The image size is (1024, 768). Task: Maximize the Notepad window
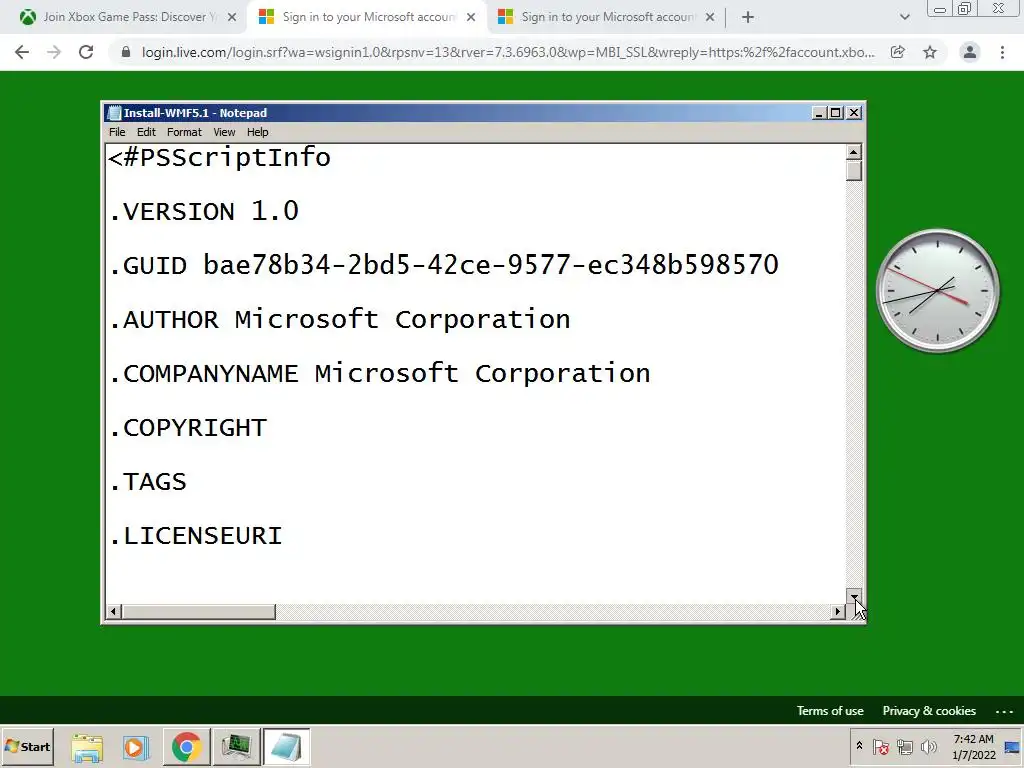(835, 113)
